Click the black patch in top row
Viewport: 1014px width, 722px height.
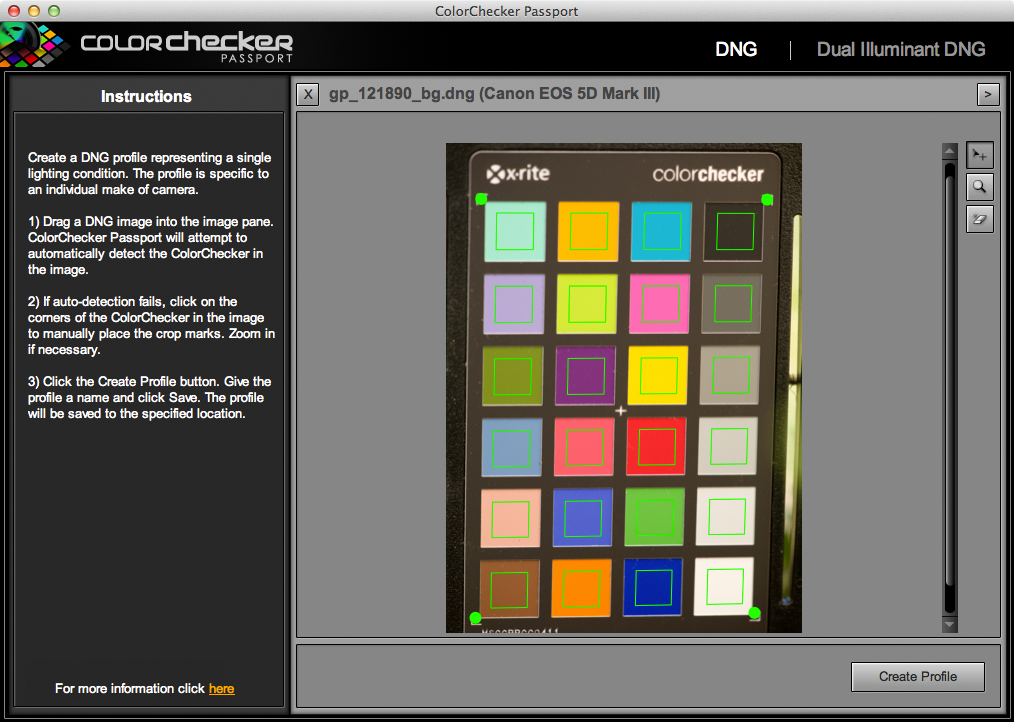(x=734, y=231)
